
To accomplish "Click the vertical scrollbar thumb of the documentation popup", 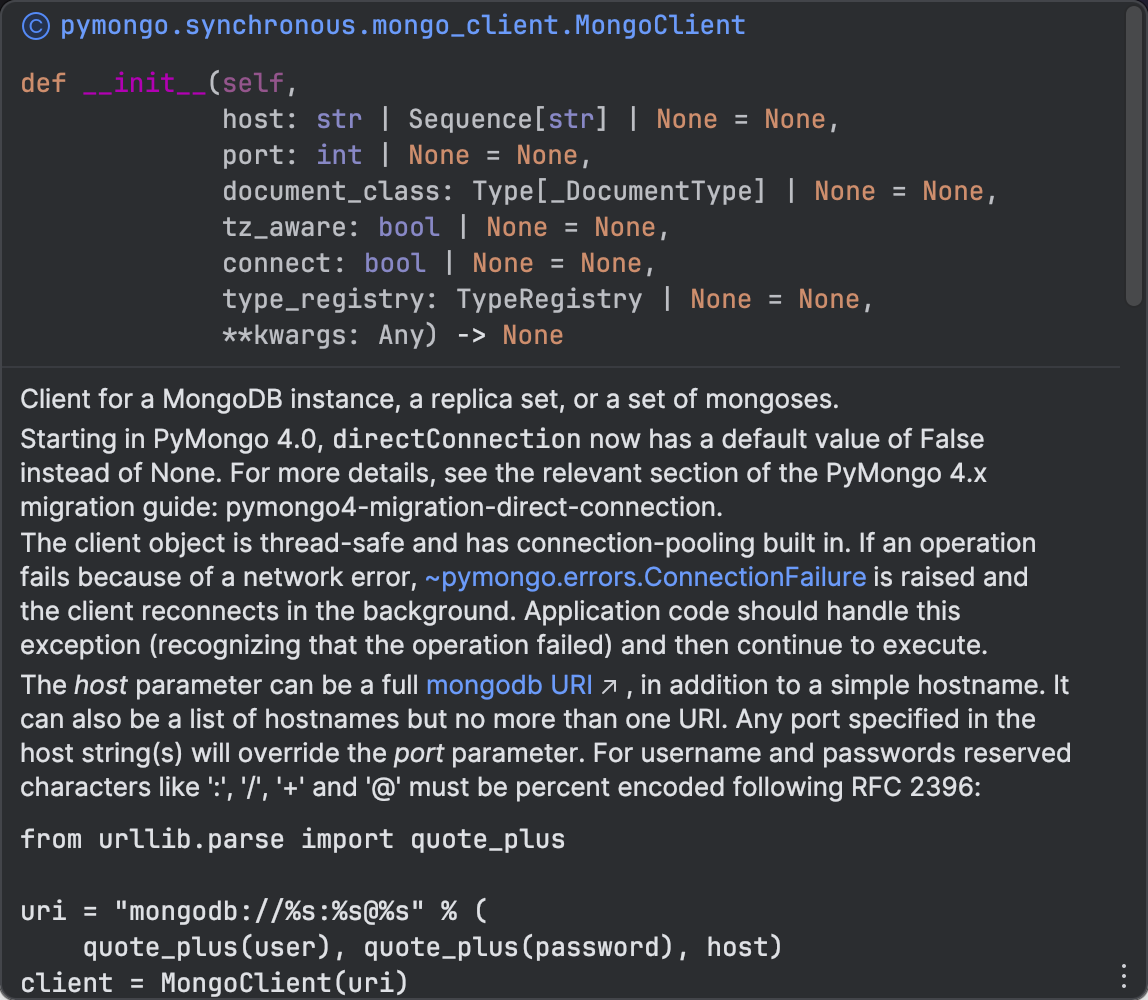I will [x=1133, y=155].
